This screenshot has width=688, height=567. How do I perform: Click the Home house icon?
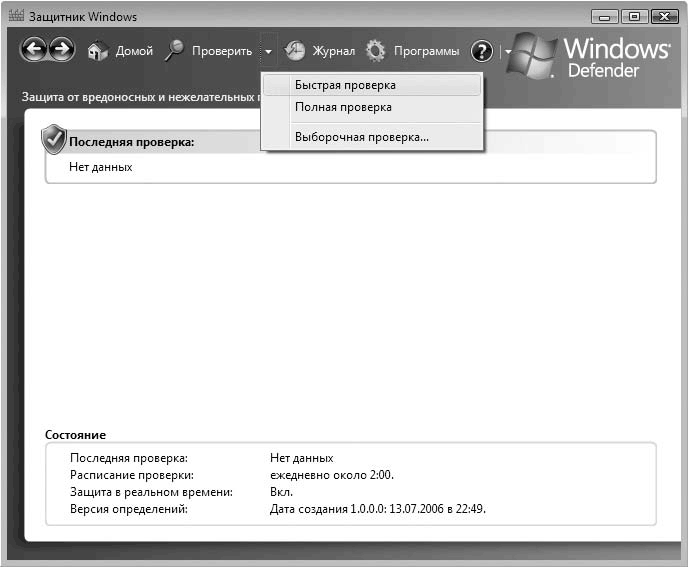click(97, 51)
